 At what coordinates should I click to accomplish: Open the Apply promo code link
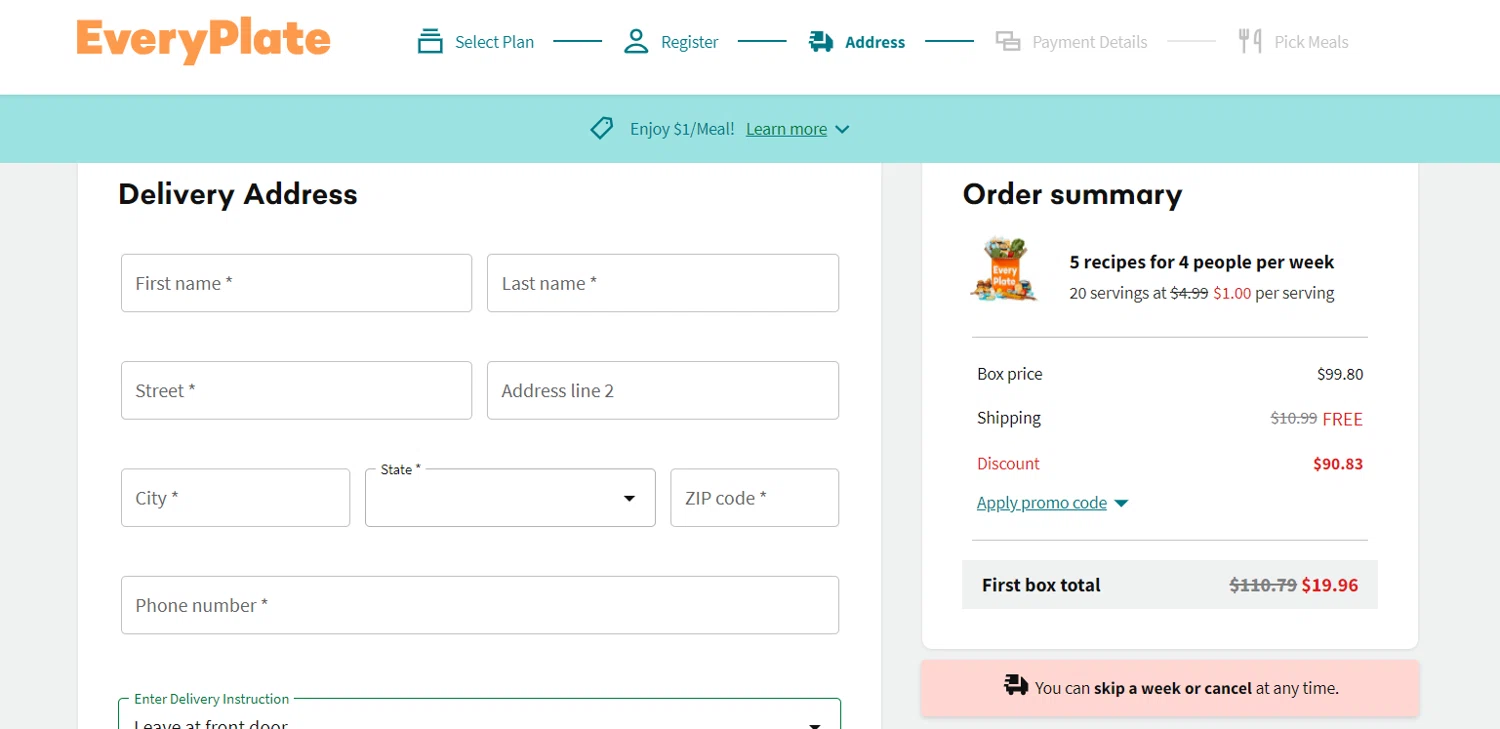click(1042, 503)
